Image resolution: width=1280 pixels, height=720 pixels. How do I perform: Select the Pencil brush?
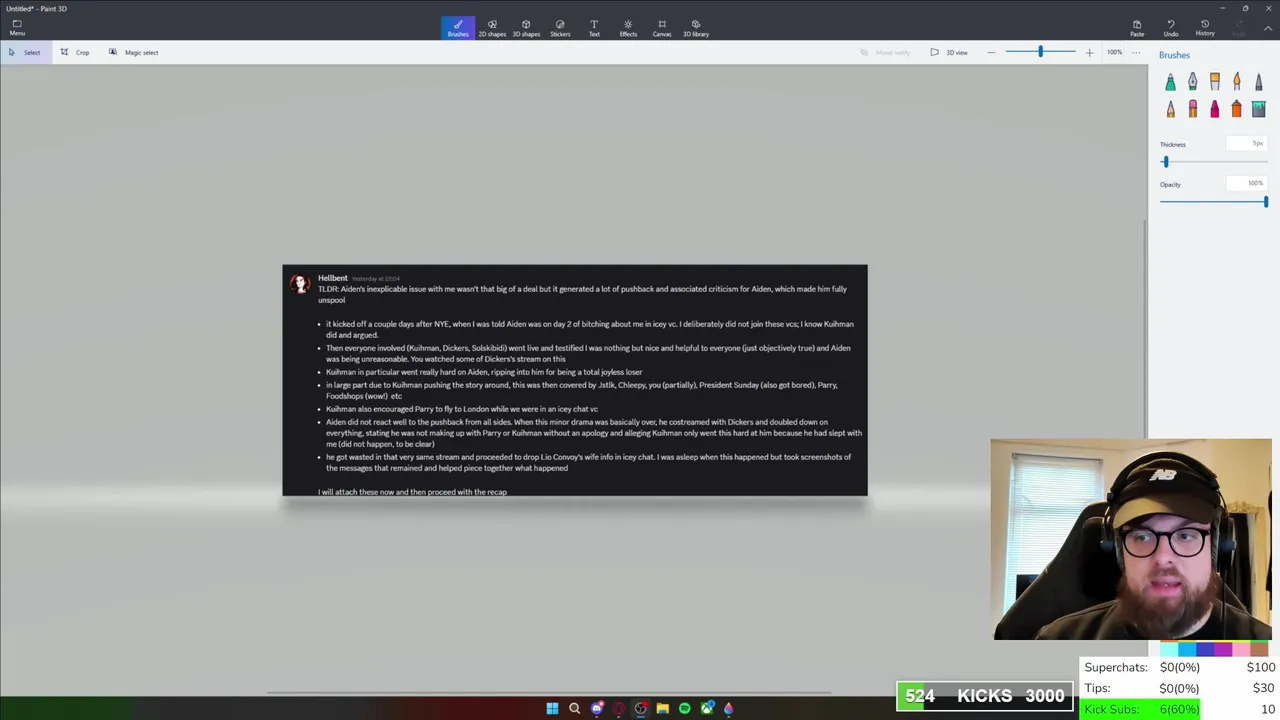pos(1170,109)
